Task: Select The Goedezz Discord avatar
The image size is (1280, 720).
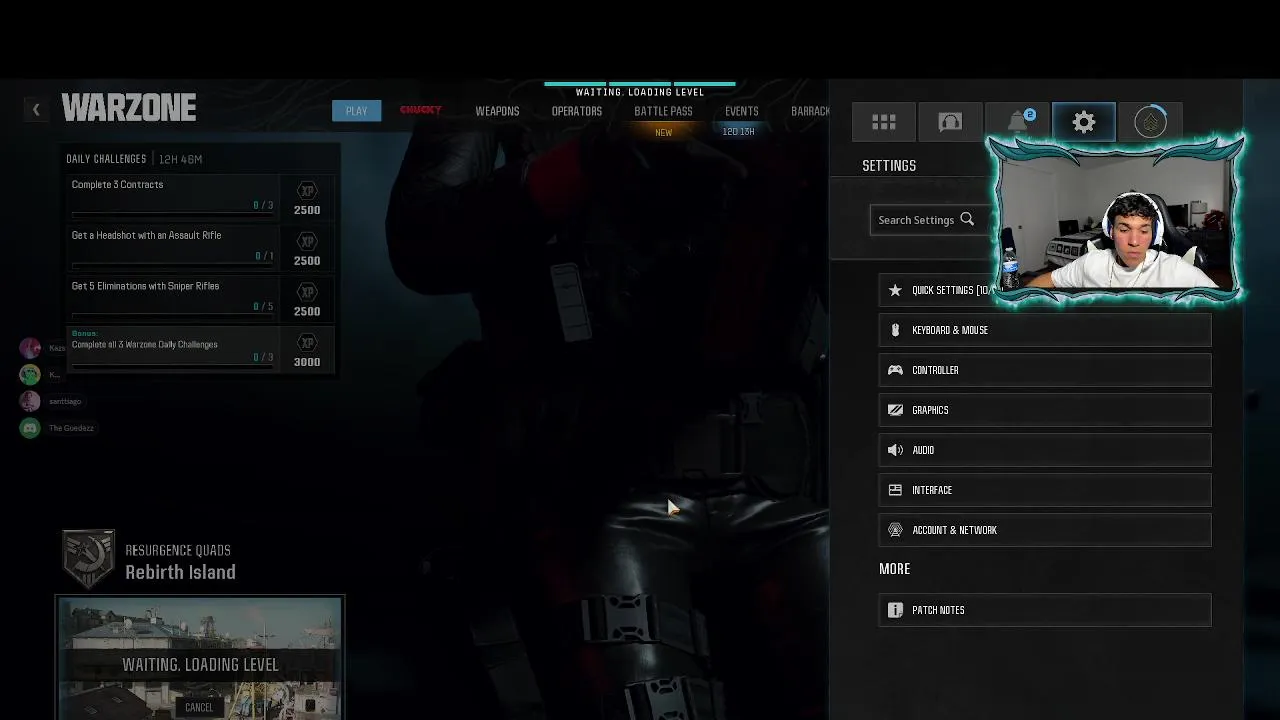Action: point(30,428)
